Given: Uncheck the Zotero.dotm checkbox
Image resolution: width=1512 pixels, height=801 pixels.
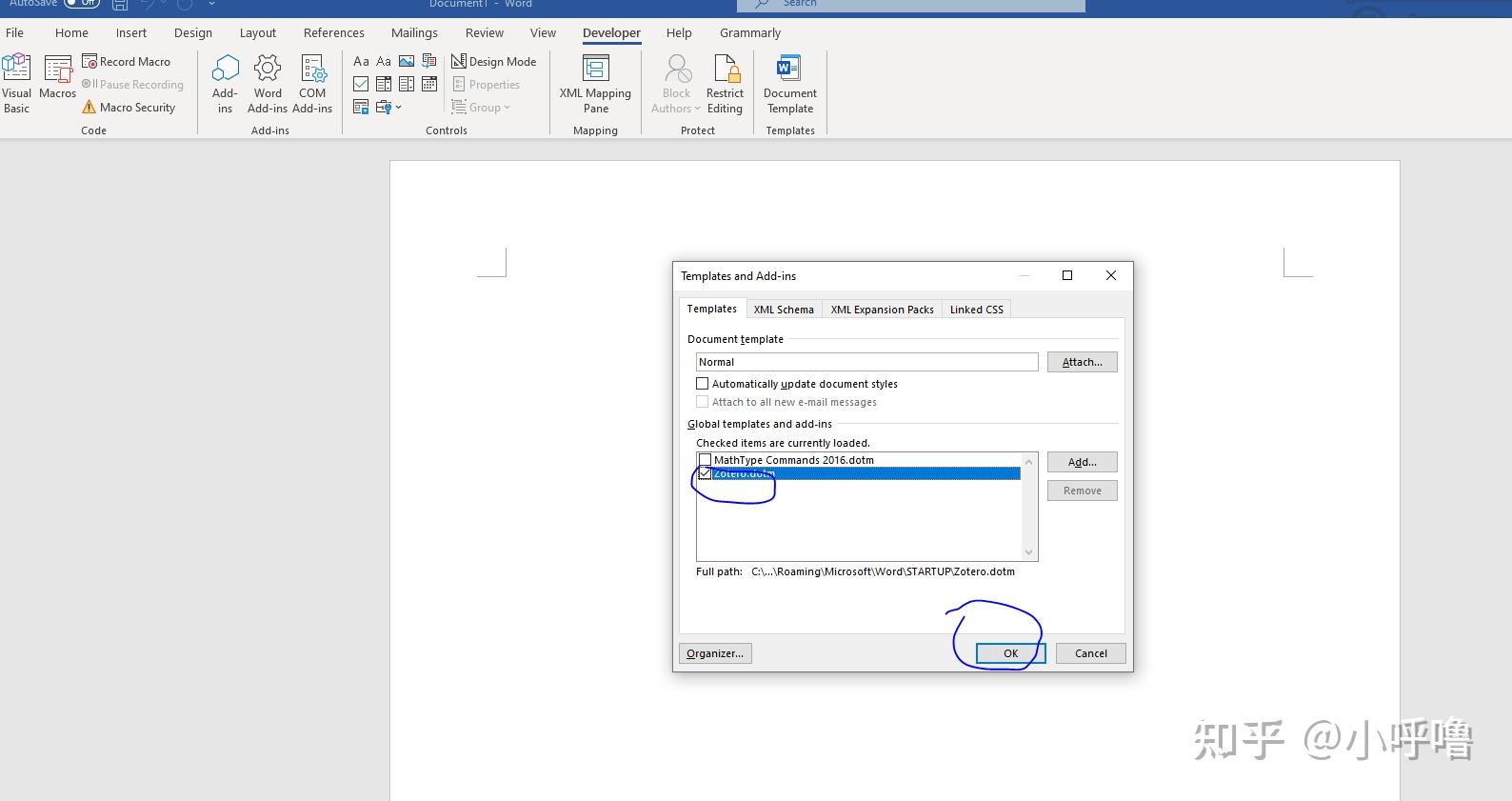Looking at the screenshot, I should click(x=706, y=473).
